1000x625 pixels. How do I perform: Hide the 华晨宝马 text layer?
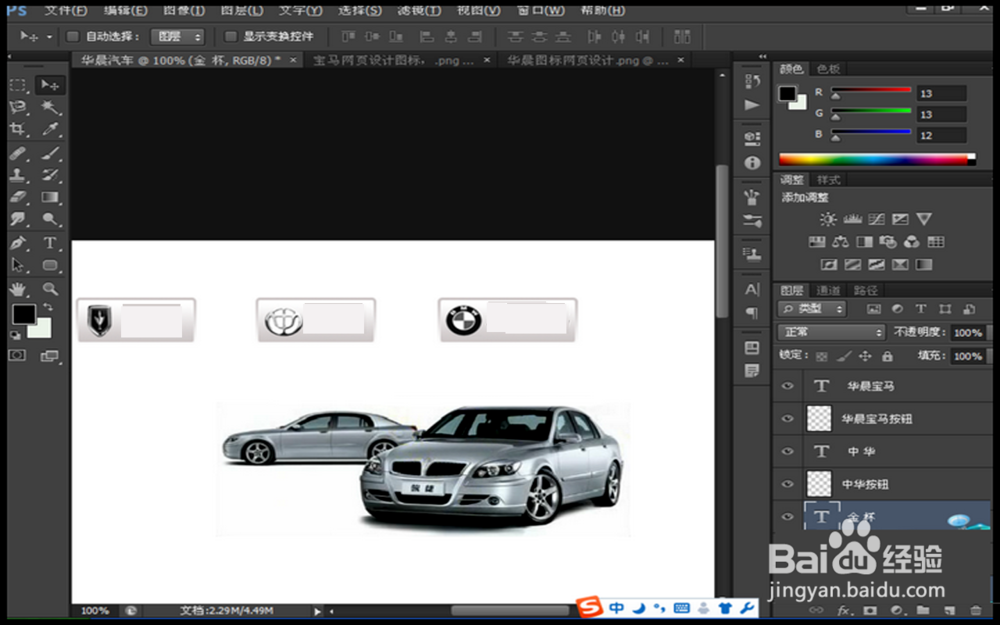788,386
